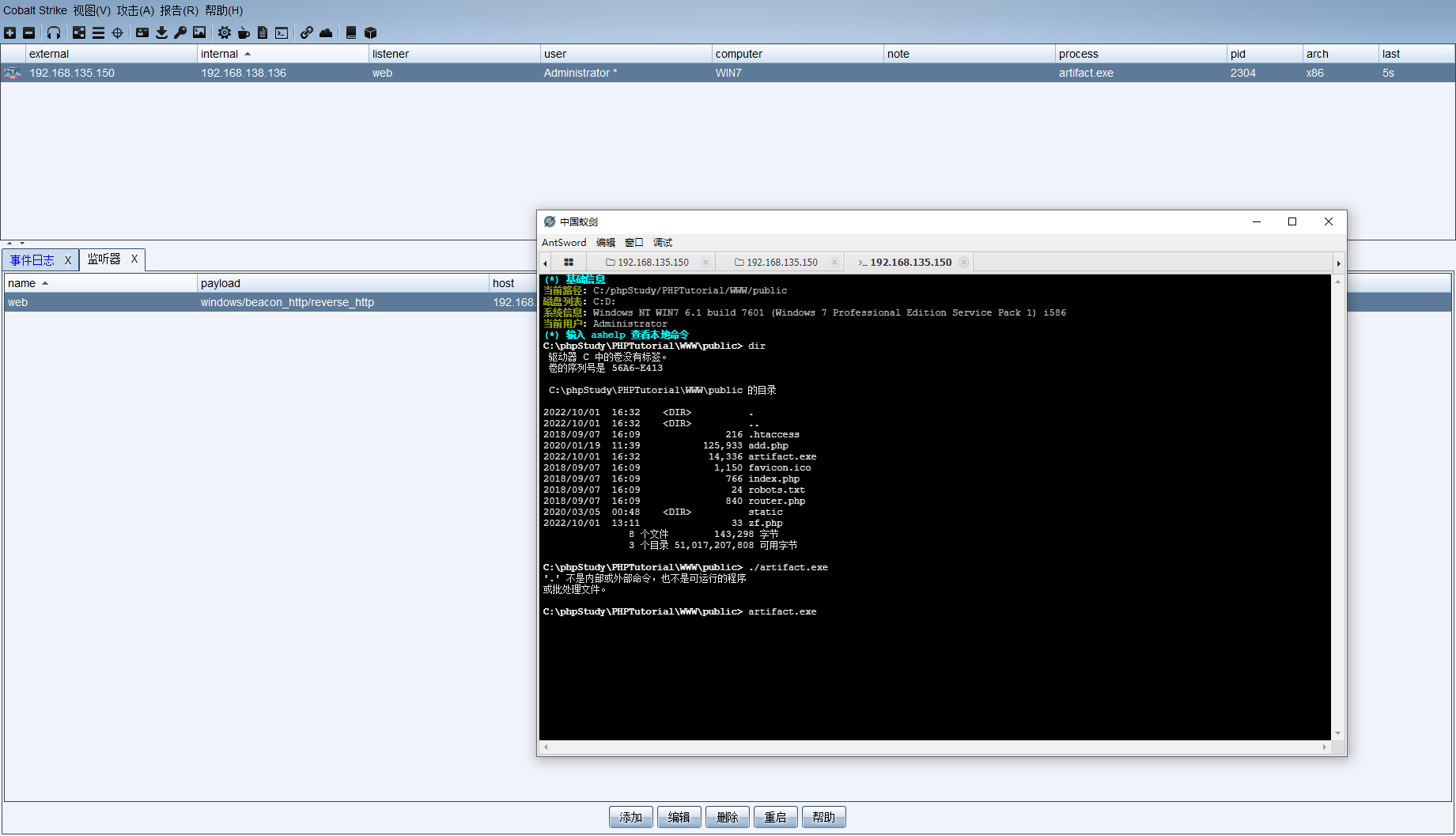Viewport: 1456px width, 836px height.
Task: Open the help book icon in the toolbar
Action: [351, 32]
